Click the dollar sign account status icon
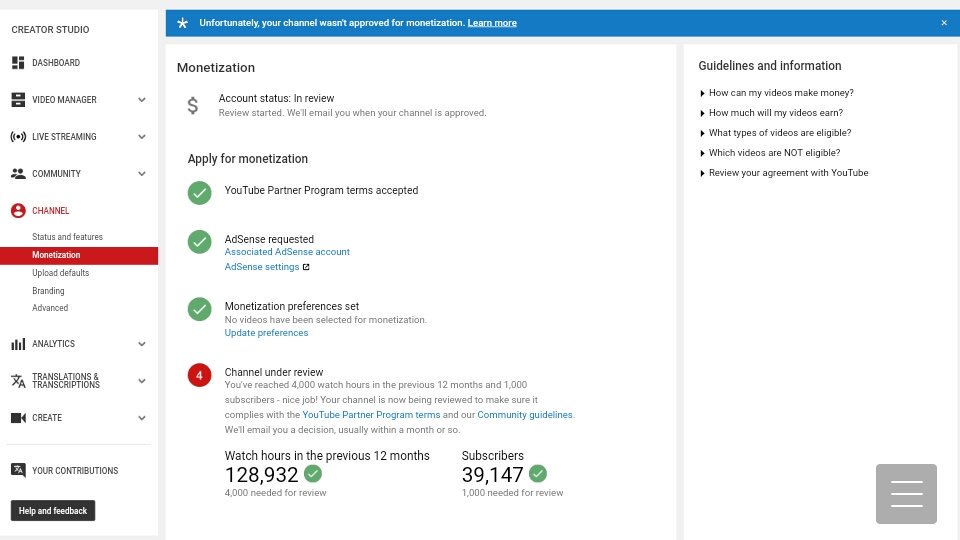The image size is (960, 540). tap(193, 106)
